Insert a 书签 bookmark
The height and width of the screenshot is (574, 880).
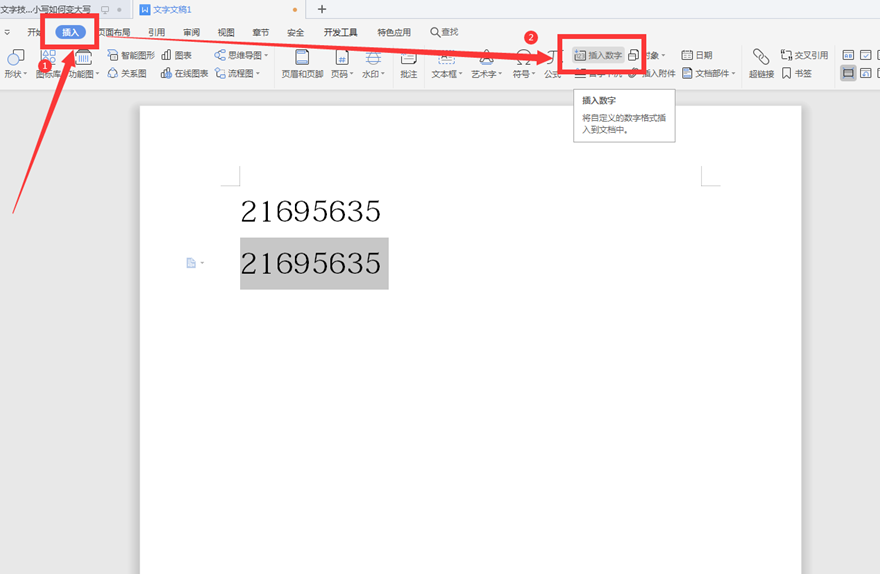tap(796, 74)
